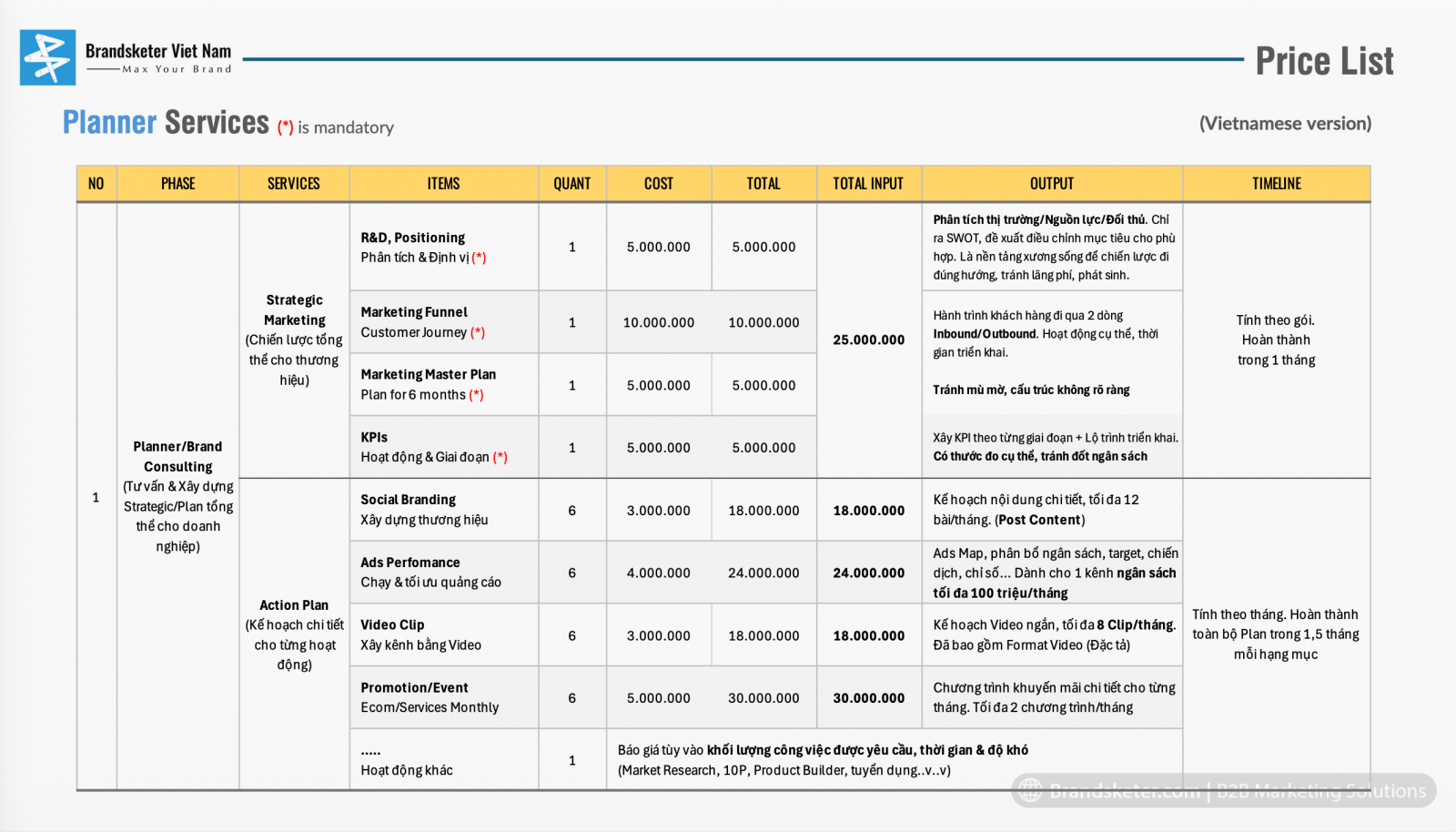Select the Planner Services heading
1456x832 pixels.
166,123
